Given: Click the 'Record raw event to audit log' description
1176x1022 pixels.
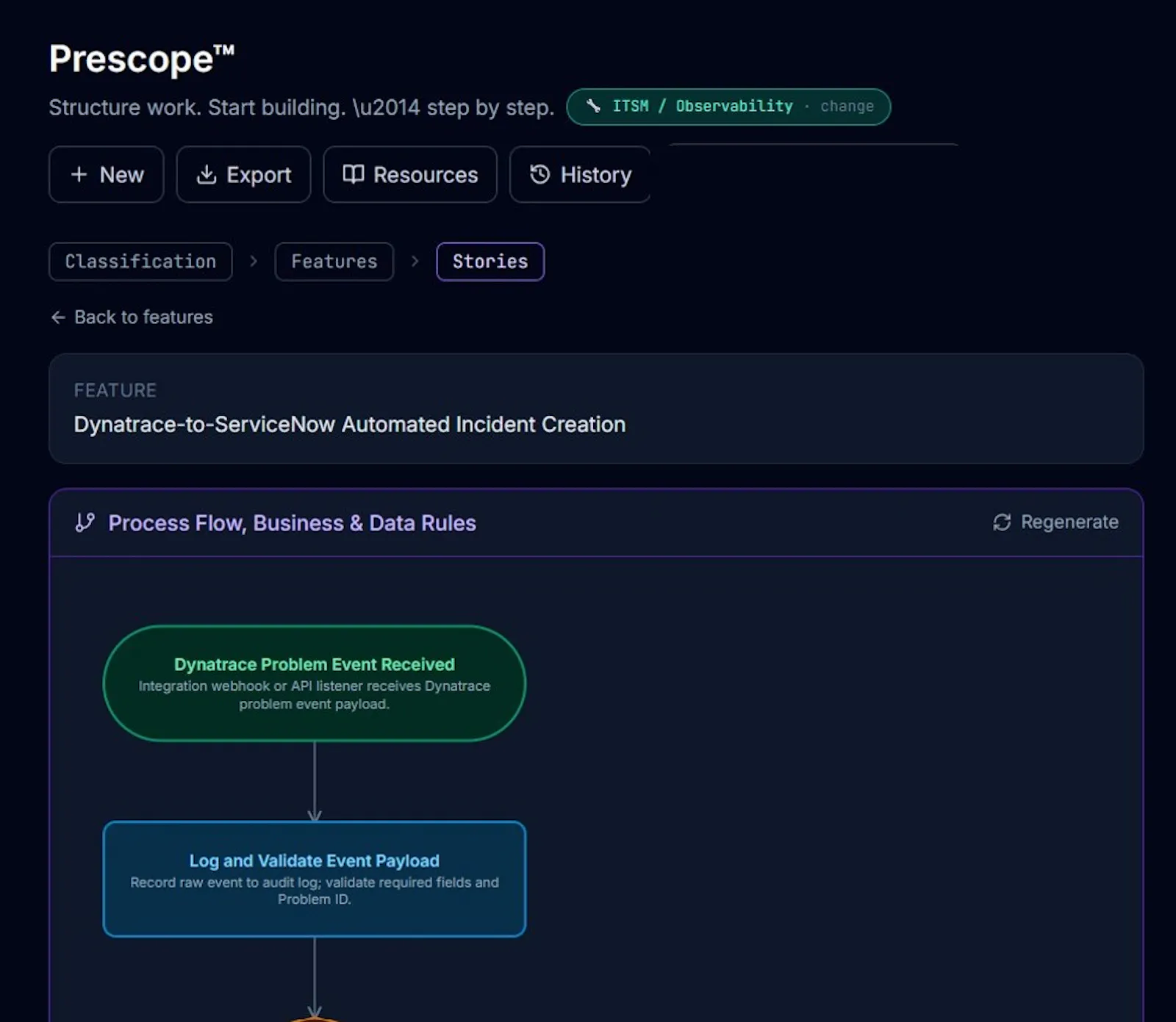Looking at the screenshot, I should click(x=315, y=890).
